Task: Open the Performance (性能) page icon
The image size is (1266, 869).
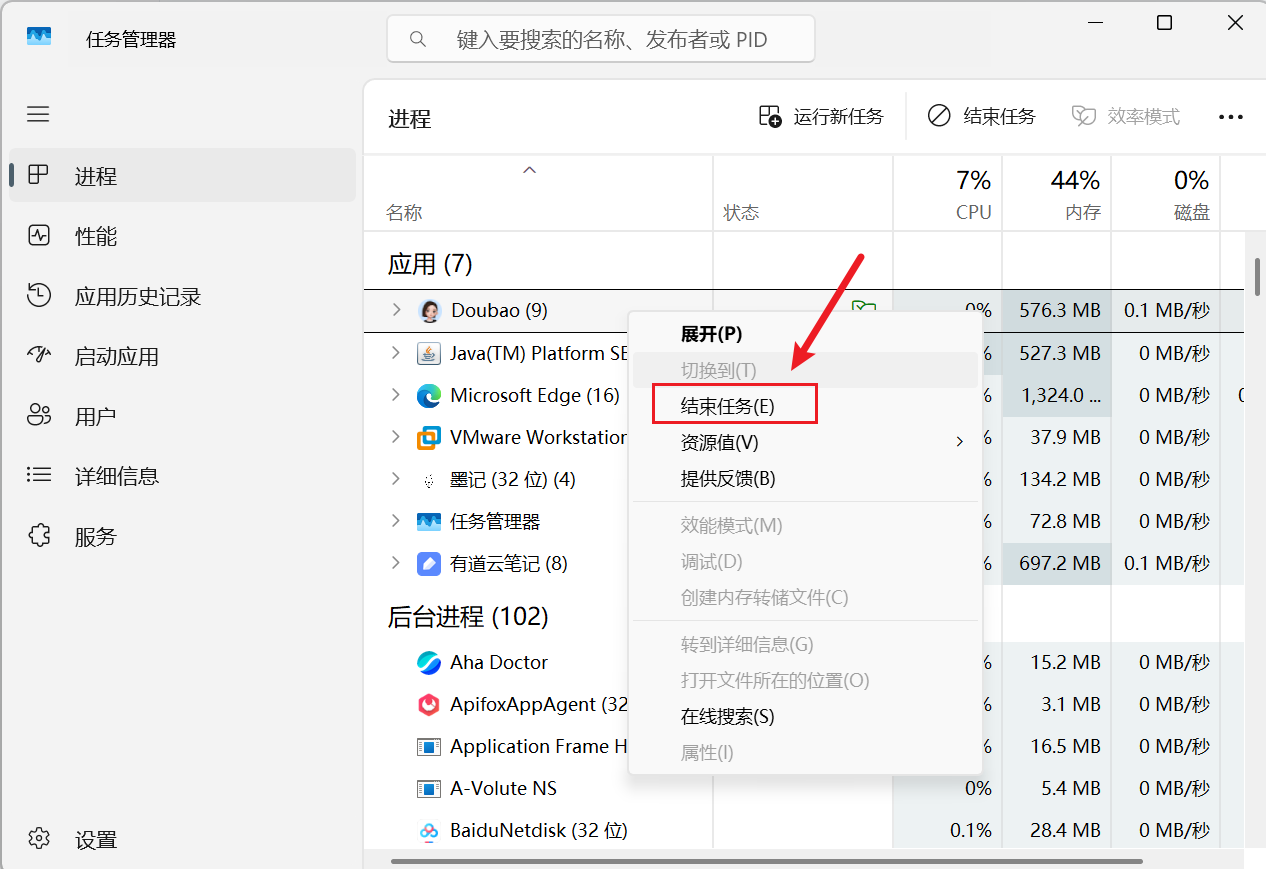Action: click(39, 236)
